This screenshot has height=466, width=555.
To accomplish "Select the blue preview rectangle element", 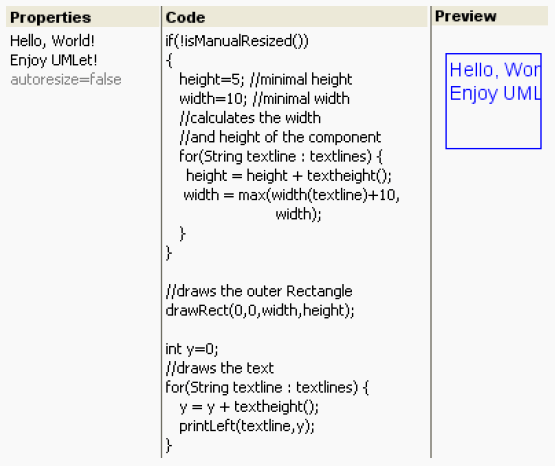I will tap(493, 101).
